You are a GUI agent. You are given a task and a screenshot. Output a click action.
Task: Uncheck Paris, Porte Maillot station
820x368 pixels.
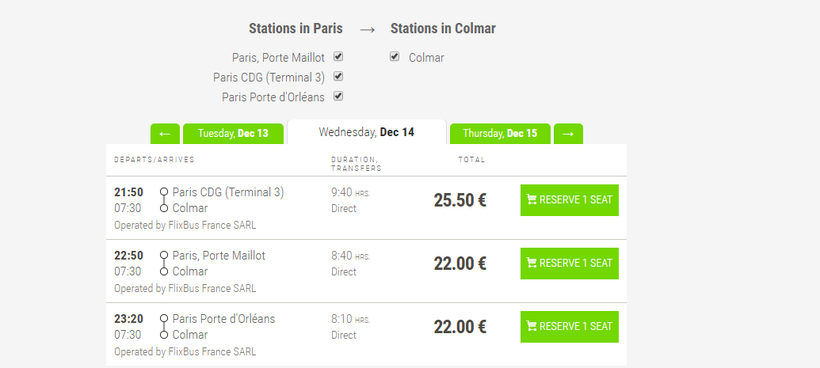pos(338,56)
